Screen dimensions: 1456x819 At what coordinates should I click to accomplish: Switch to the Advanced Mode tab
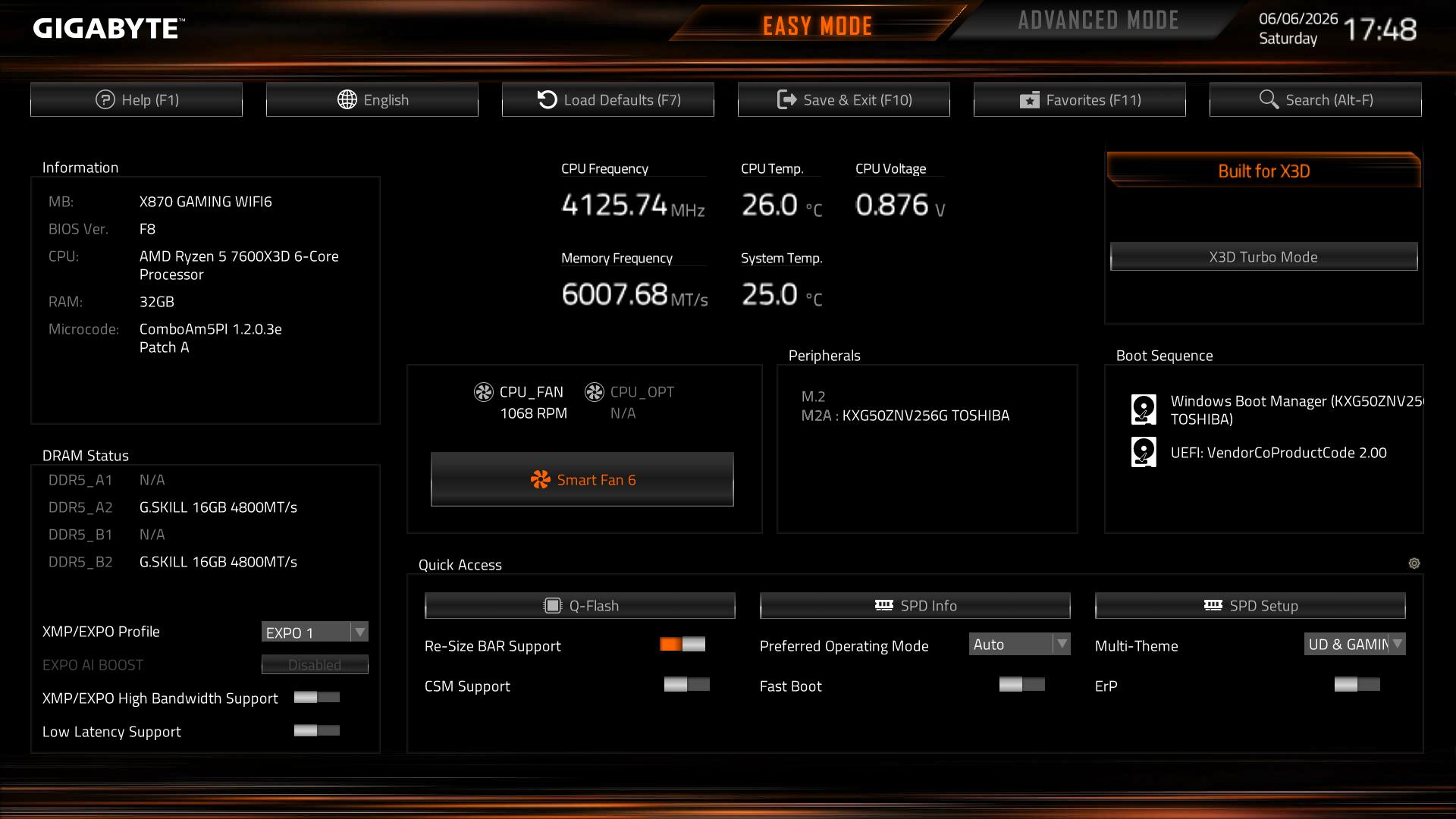[x=1098, y=20]
